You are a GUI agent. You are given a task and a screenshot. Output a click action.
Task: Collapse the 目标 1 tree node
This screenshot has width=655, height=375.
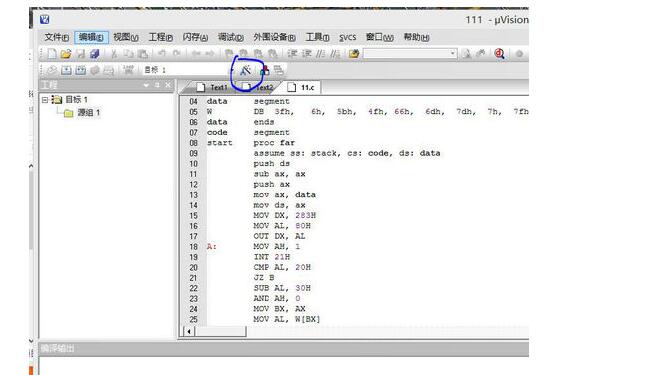click(45, 100)
